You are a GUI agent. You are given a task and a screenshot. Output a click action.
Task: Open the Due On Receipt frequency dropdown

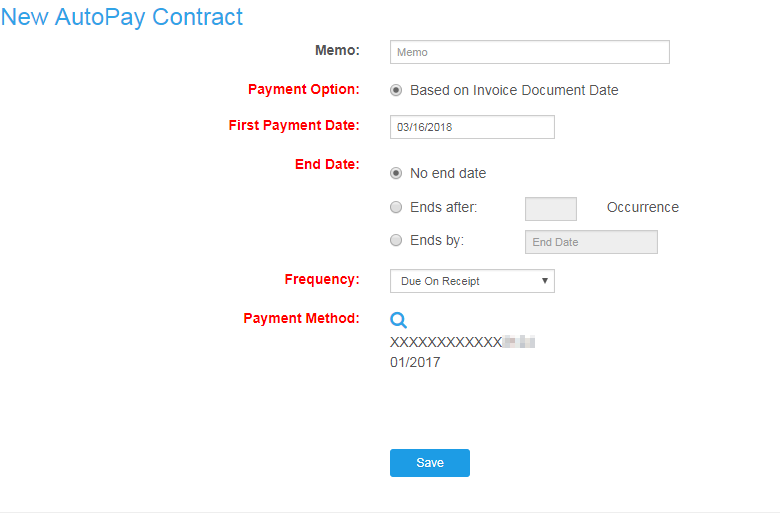coord(472,281)
